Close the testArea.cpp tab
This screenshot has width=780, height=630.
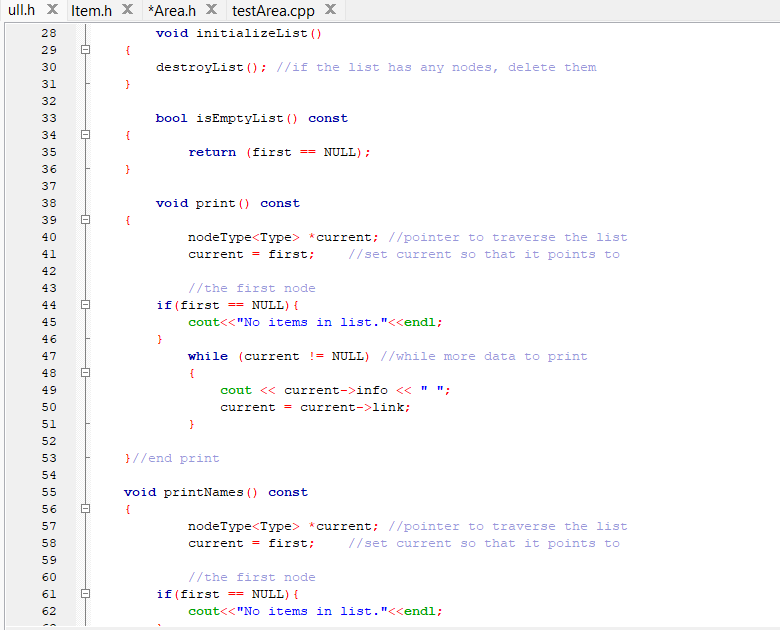(x=330, y=9)
